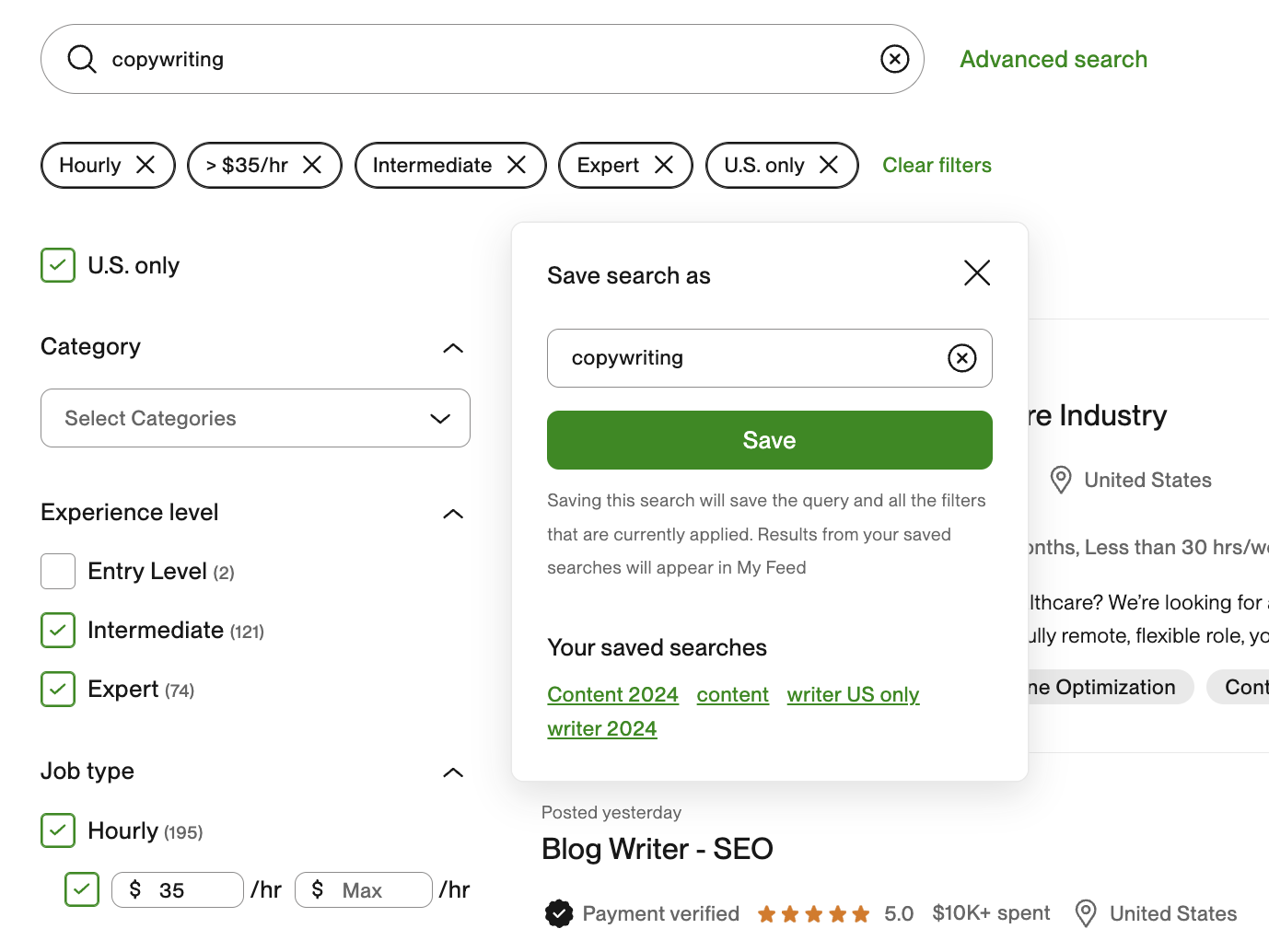Uncheck the Expert experience checkbox
This screenshot has height=952, width=1269.
58,690
